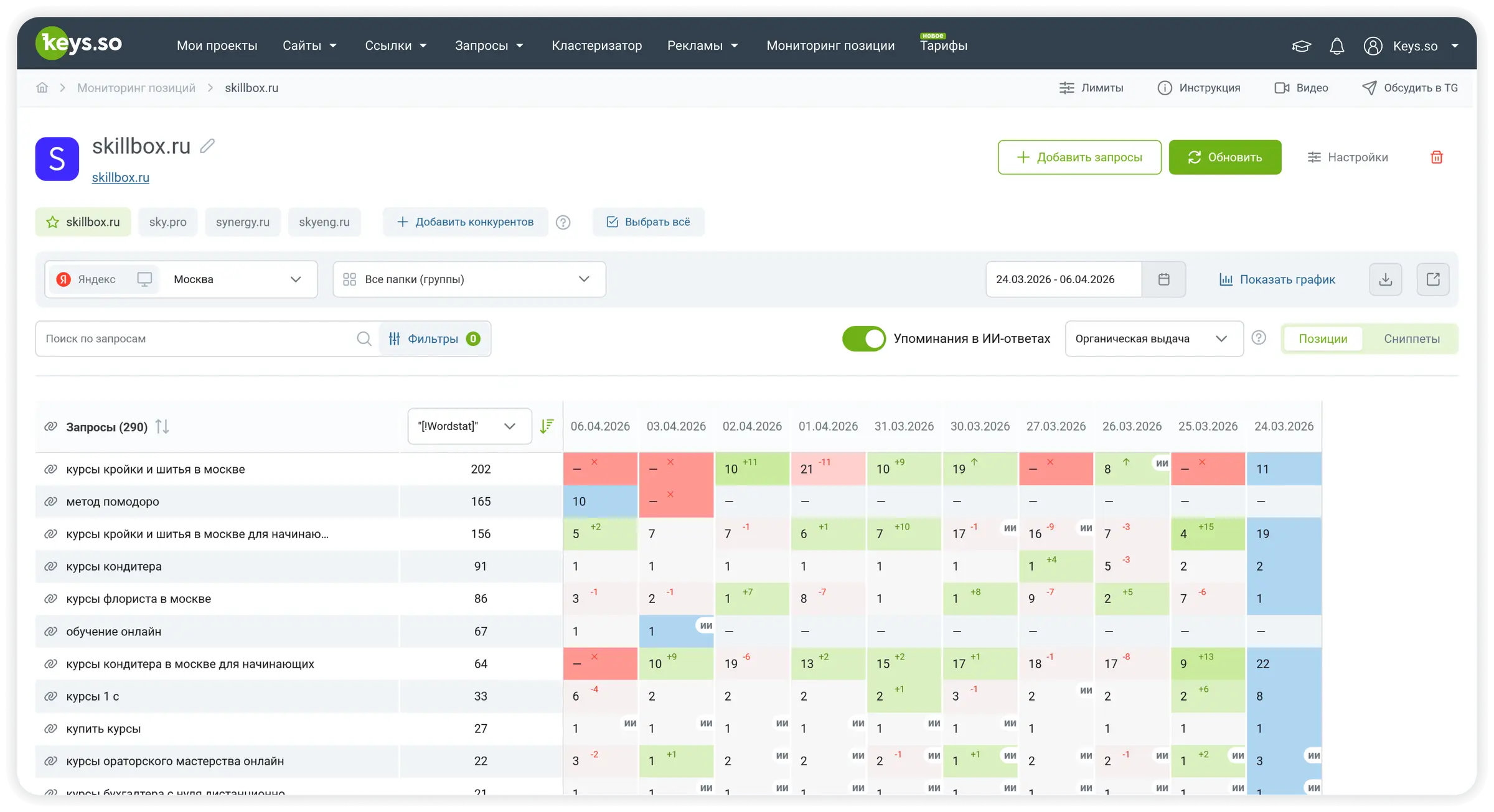Viewport: 1494px width, 812px height.
Task: Click Показать график link
Action: pos(1277,279)
